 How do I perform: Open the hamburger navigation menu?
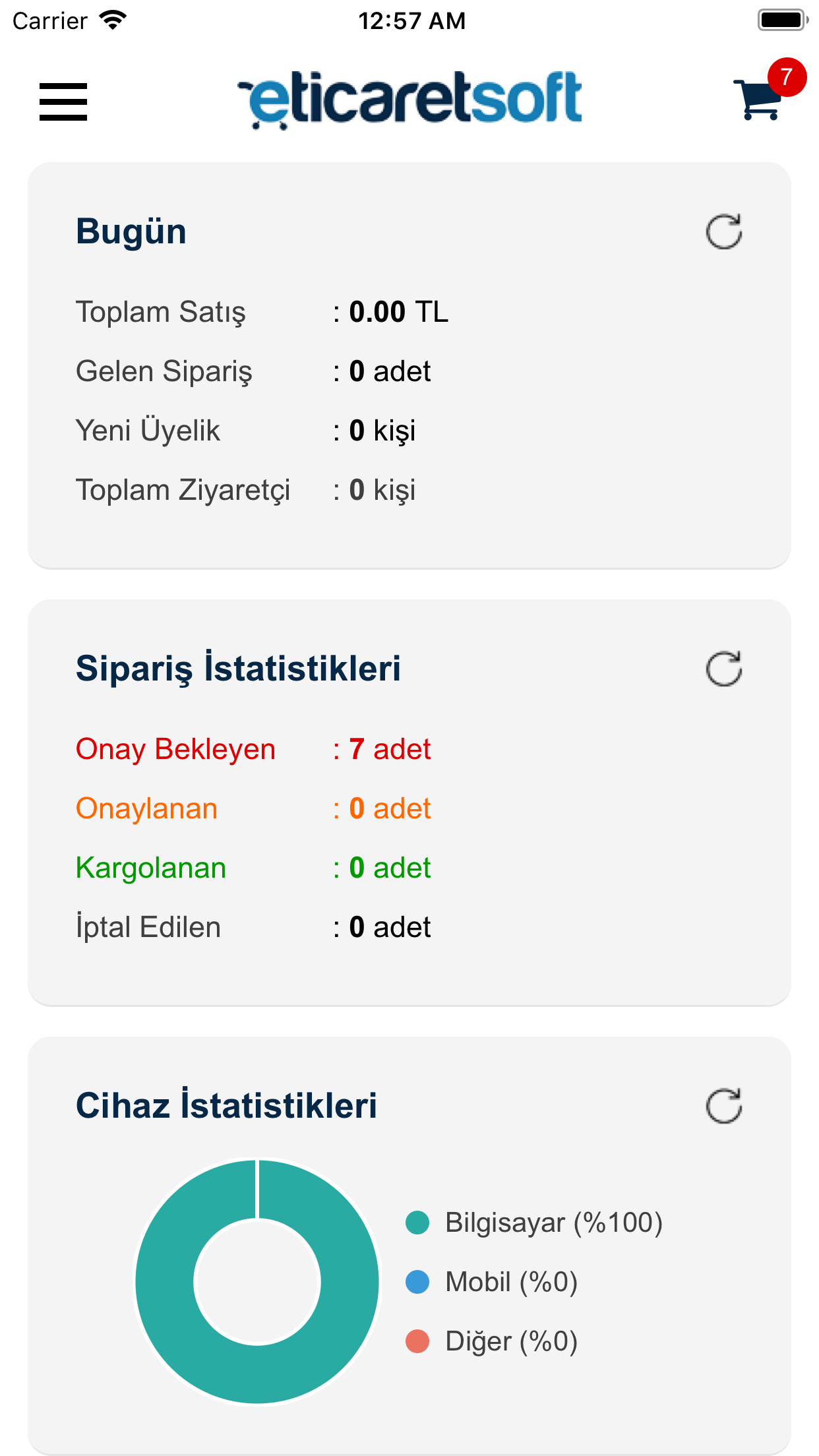(63, 102)
